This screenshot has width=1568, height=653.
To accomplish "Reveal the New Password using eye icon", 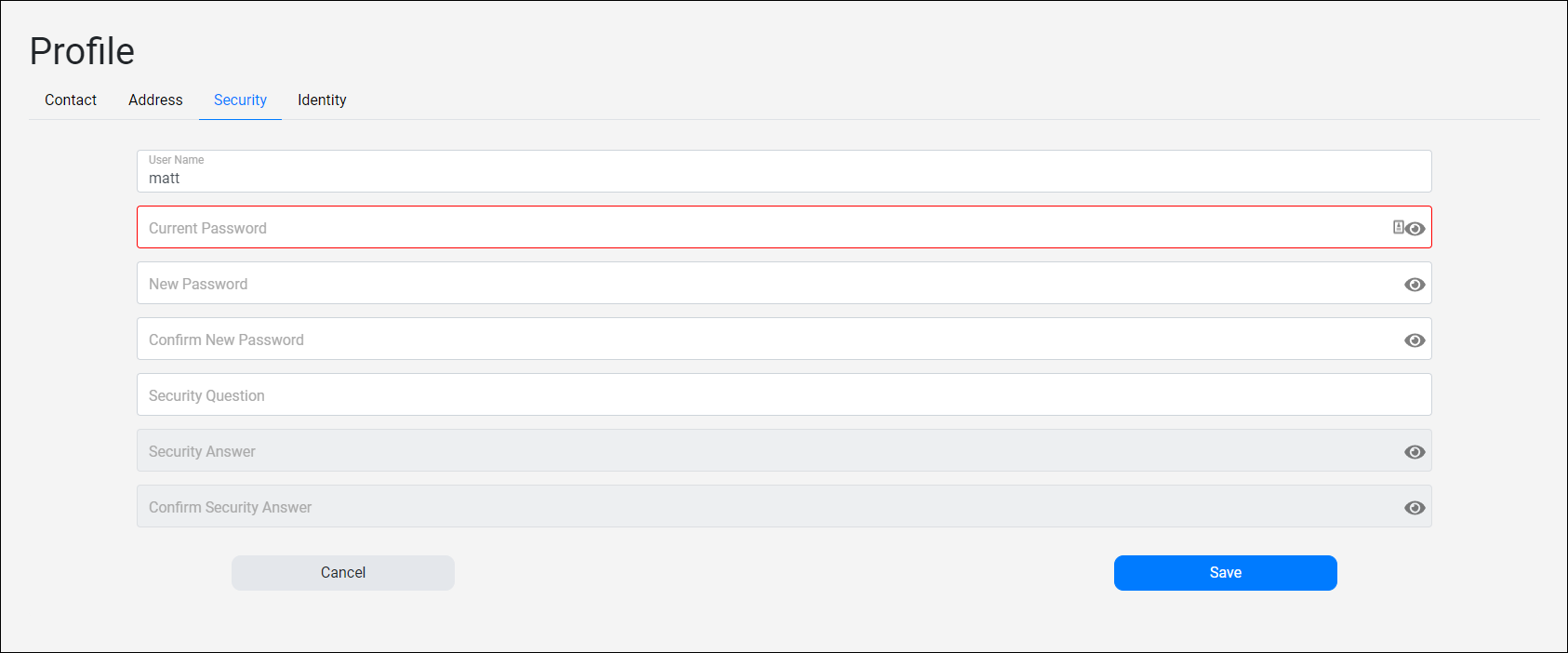I will pos(1415,285).
